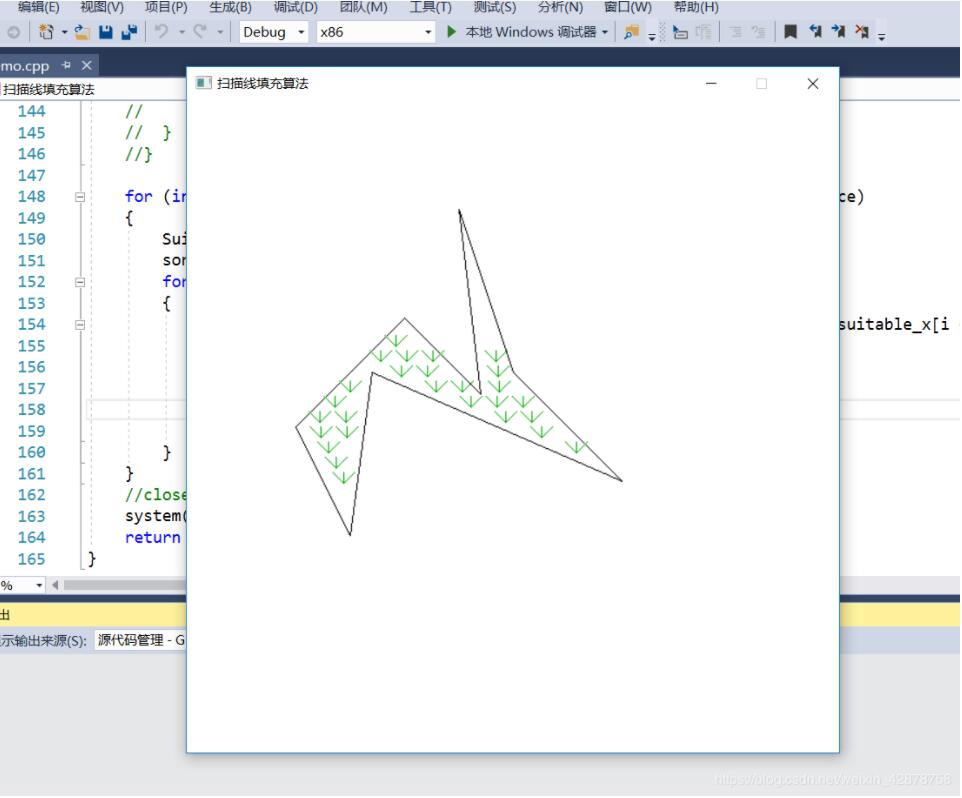
Task: Collapse the for loop at line 148
Action: pos(80,197)
